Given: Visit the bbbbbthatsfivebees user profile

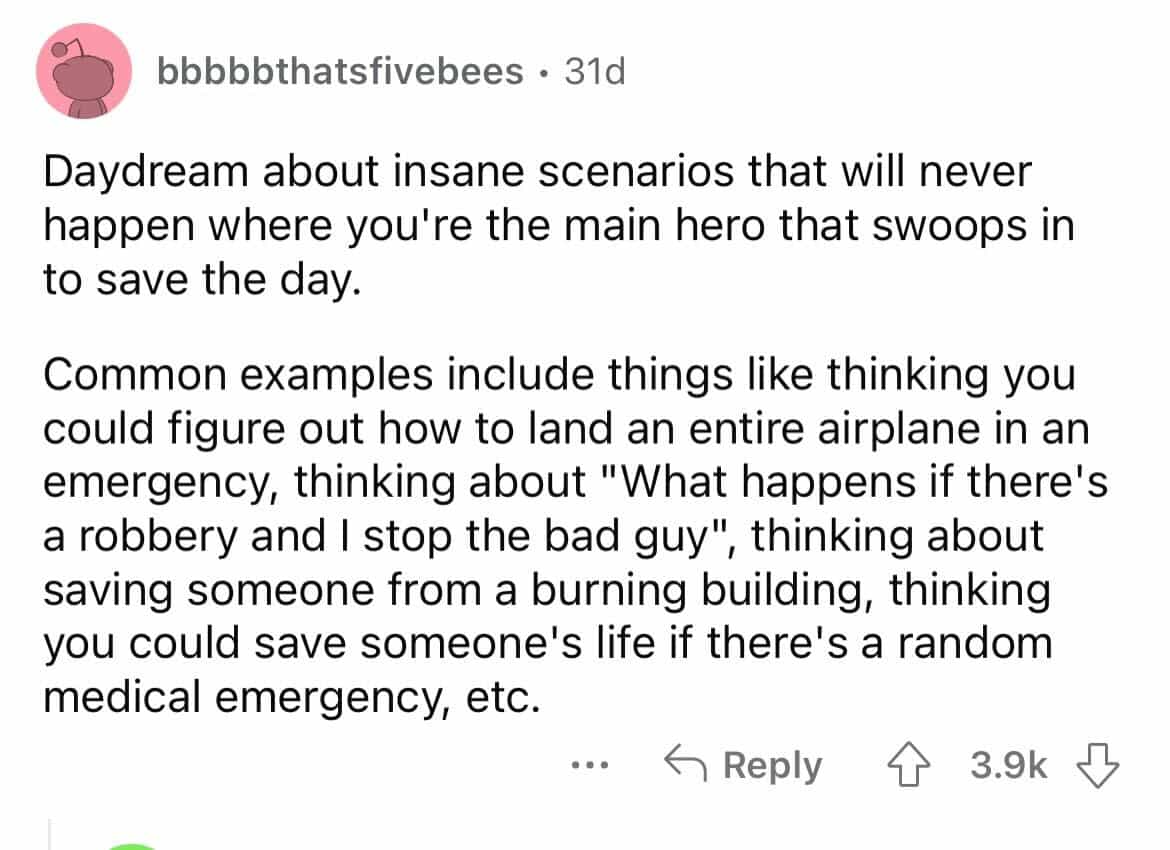Looking at the screenshot, I should click(x=340, y=72).
